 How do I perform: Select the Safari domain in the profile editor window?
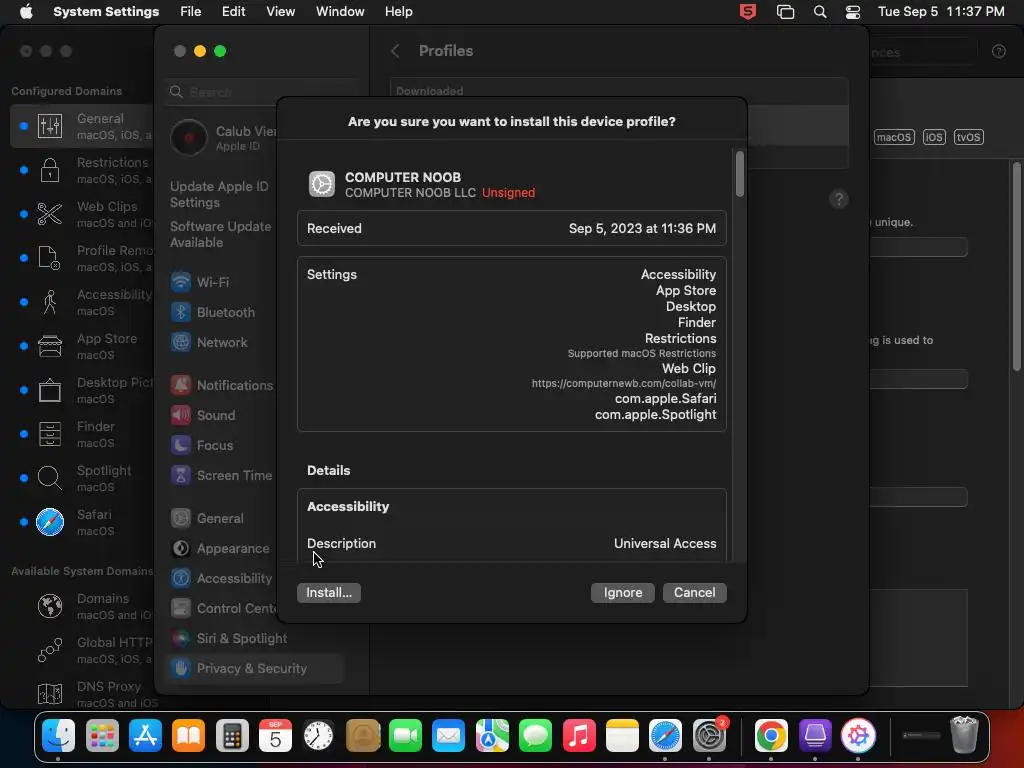coord(82,522)
